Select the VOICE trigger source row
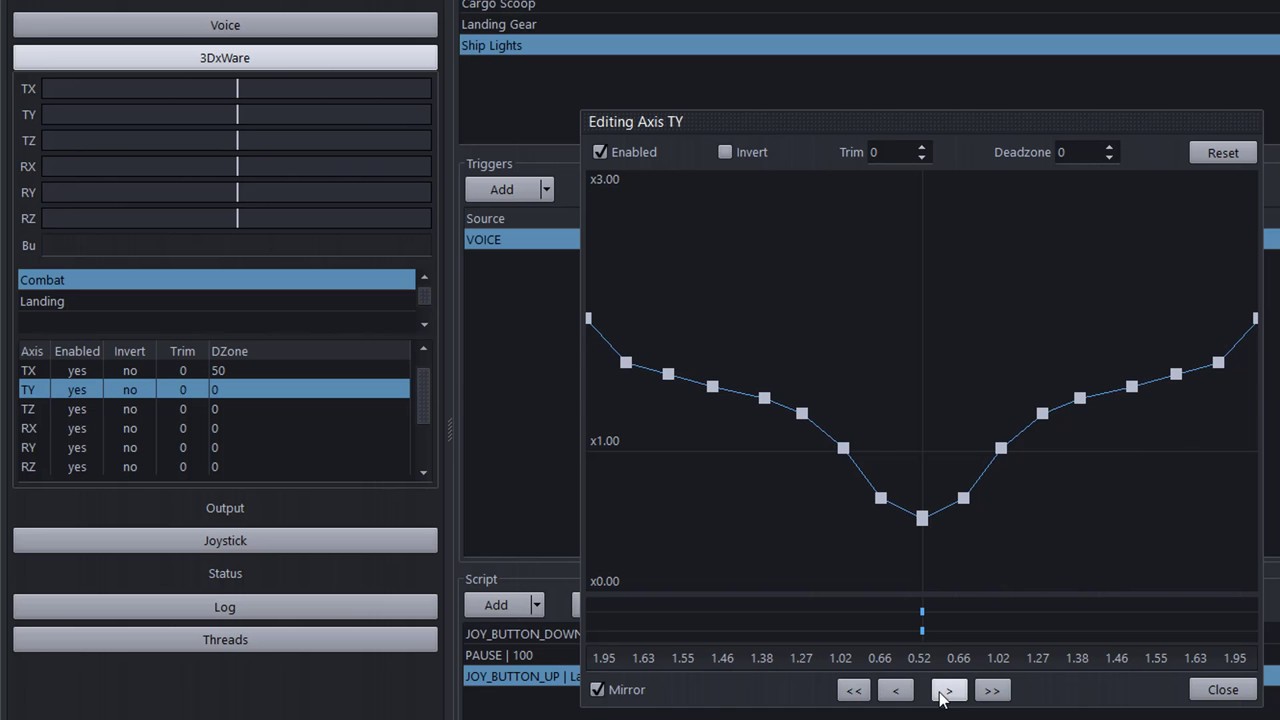Viewport: 1280px width, 720px height. coord(522,240)
